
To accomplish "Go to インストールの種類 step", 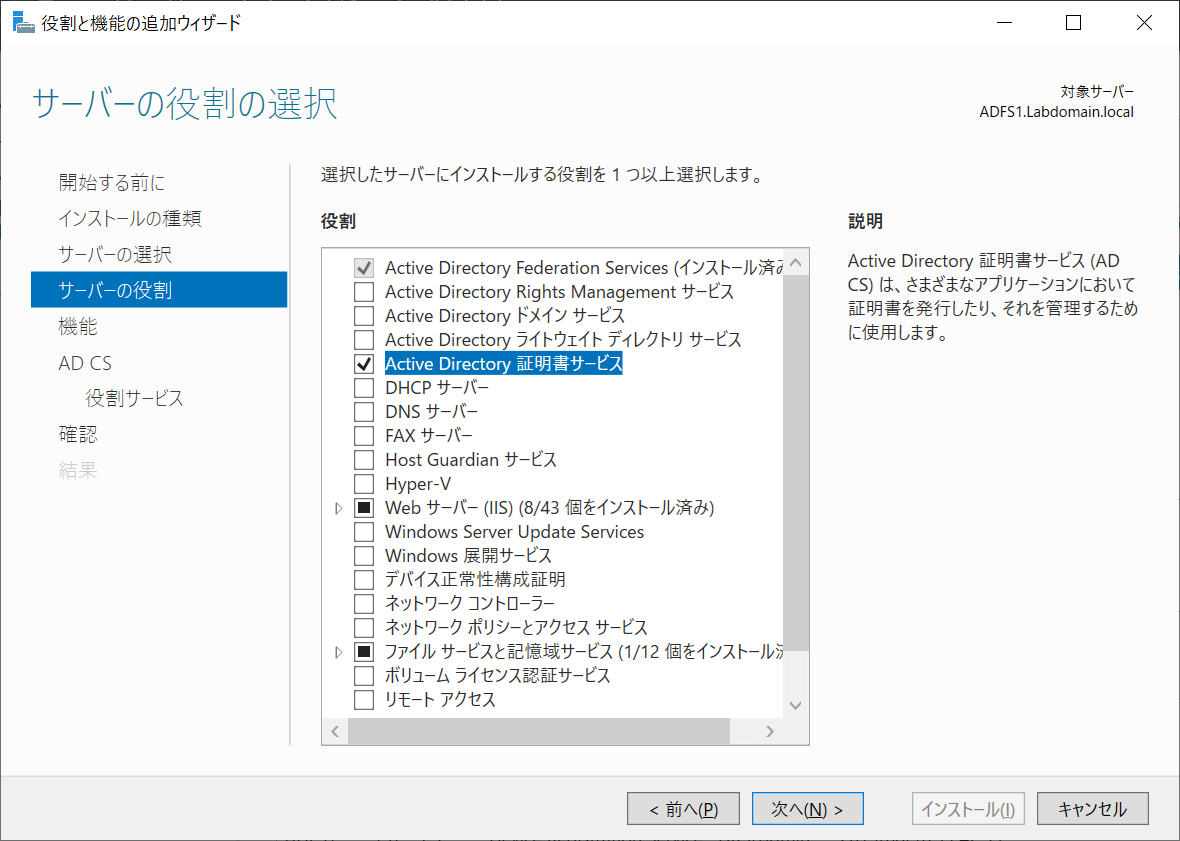I will click(x=130, y=218).
